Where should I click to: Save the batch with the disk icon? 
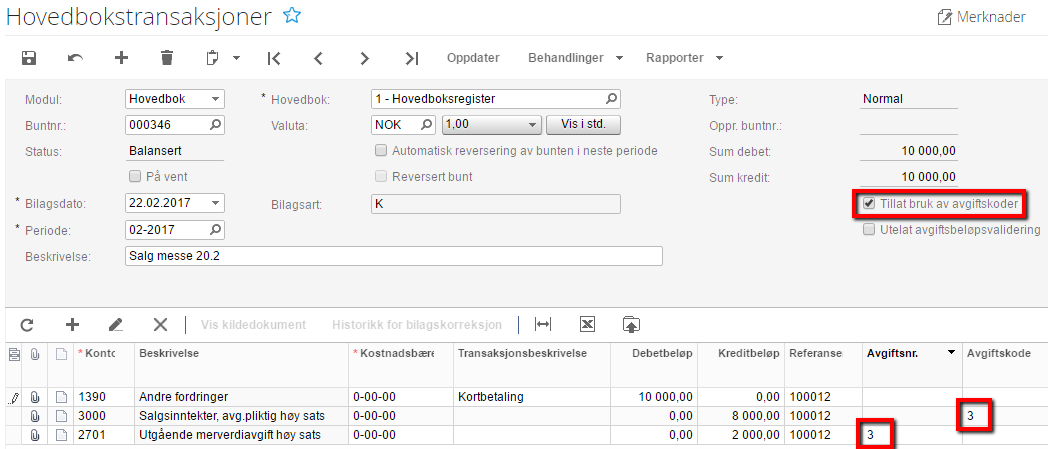pos(29,58)
